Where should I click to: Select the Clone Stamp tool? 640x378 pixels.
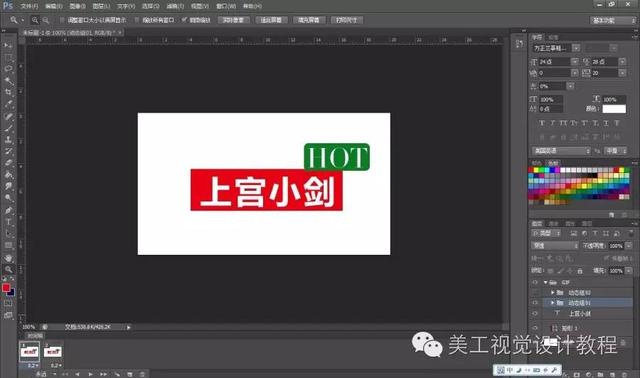point(8,140)
